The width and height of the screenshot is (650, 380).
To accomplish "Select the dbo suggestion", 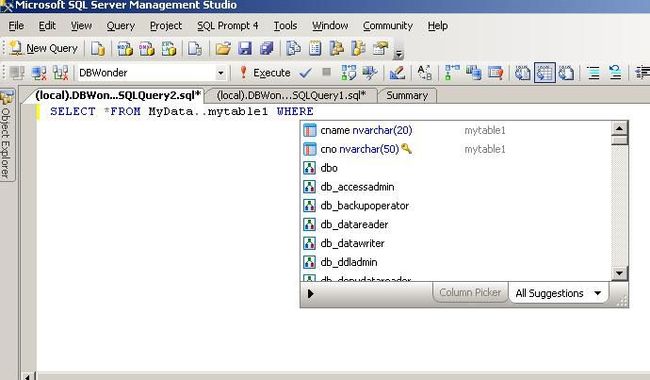I will pyautogui.click(x=455, y=168).
